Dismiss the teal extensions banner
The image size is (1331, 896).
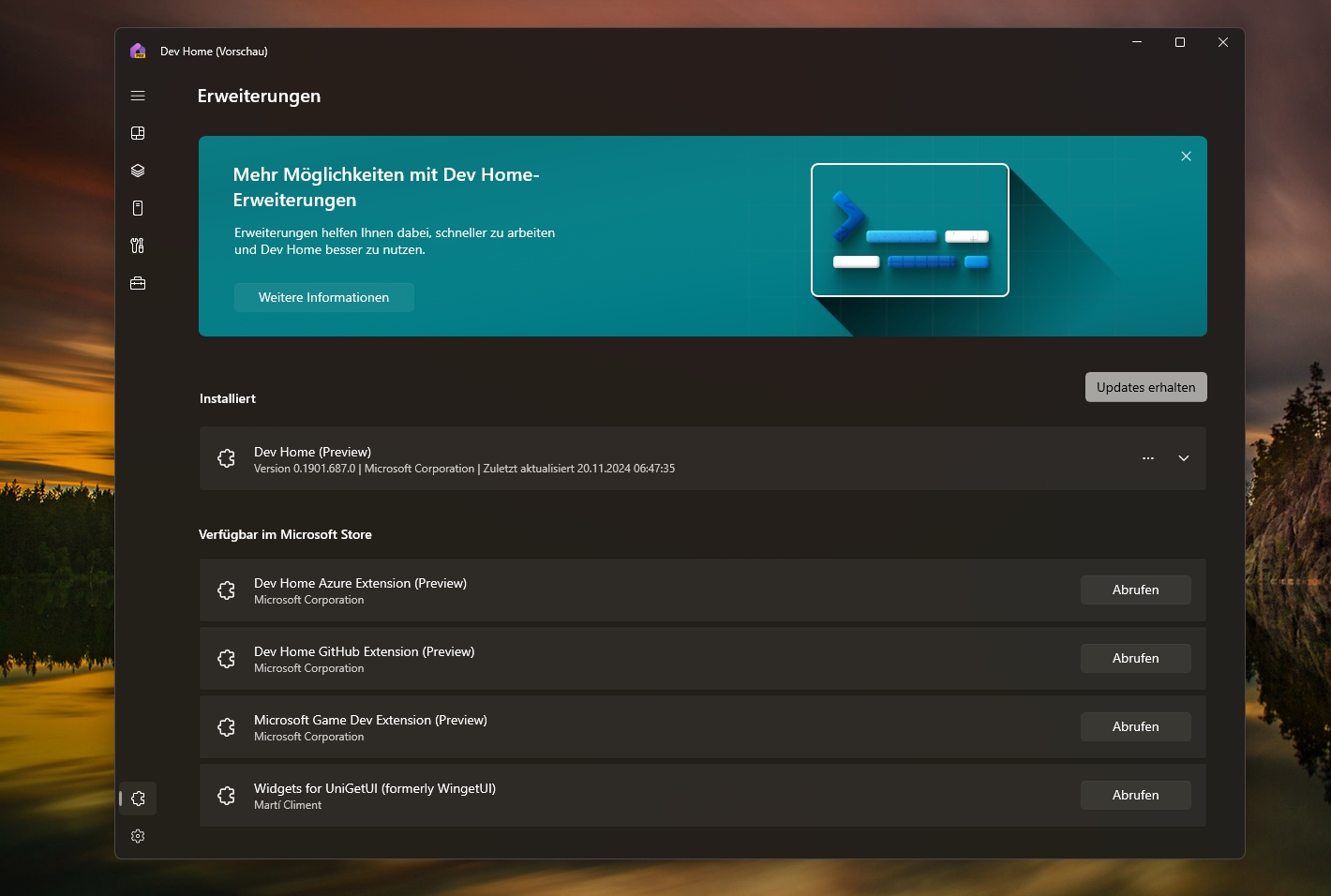[1186, 157]
